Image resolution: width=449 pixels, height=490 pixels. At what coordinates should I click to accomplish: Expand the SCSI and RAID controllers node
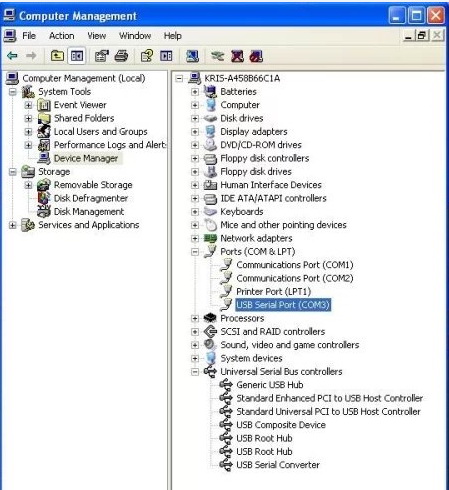(x=195, y=332)
